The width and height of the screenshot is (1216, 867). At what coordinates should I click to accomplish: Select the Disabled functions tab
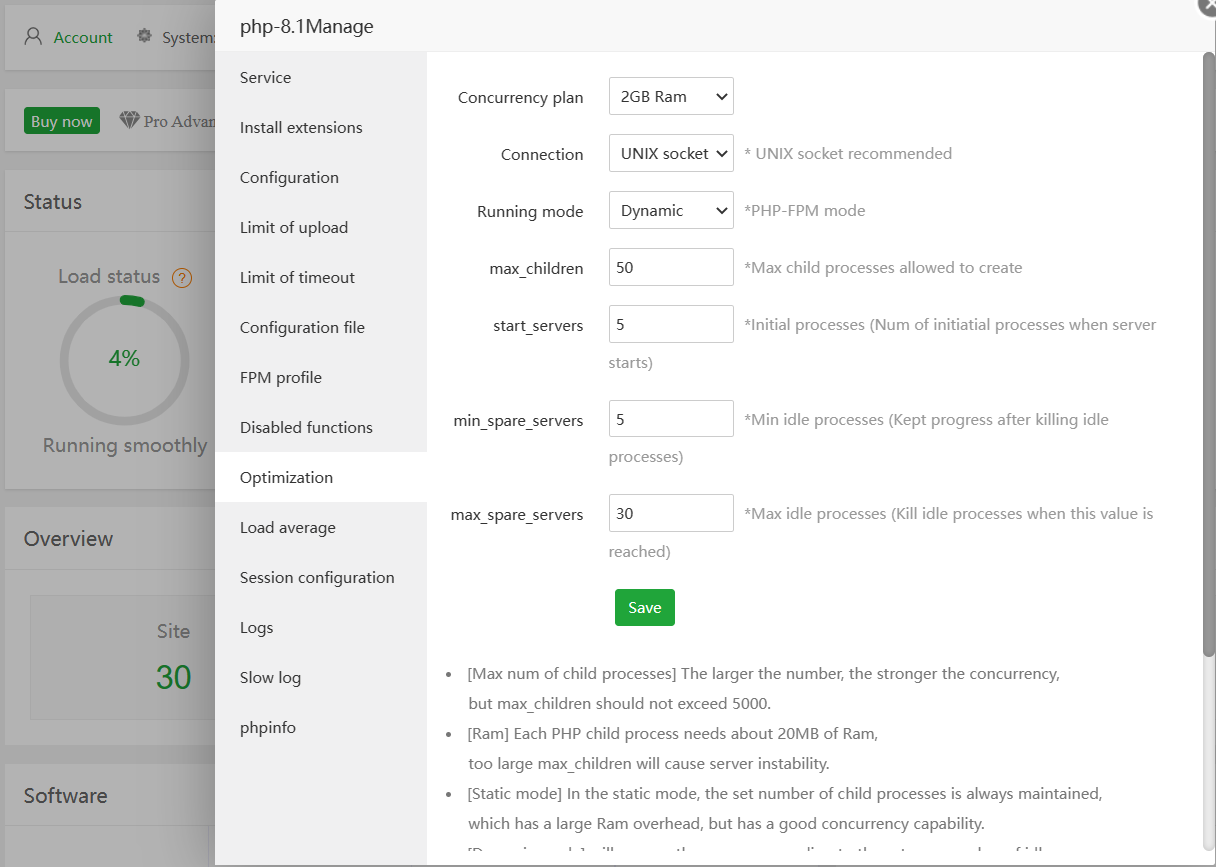[x=306, y=428]
